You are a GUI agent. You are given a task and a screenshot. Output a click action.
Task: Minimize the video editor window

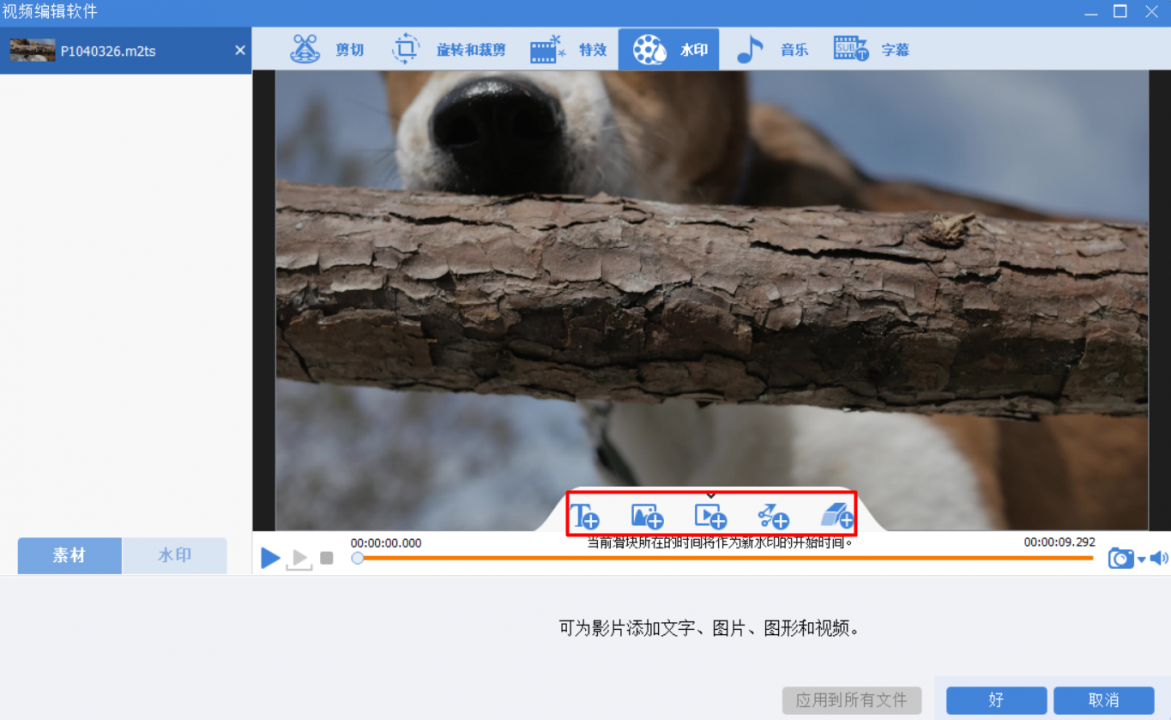coord(1091,12)
